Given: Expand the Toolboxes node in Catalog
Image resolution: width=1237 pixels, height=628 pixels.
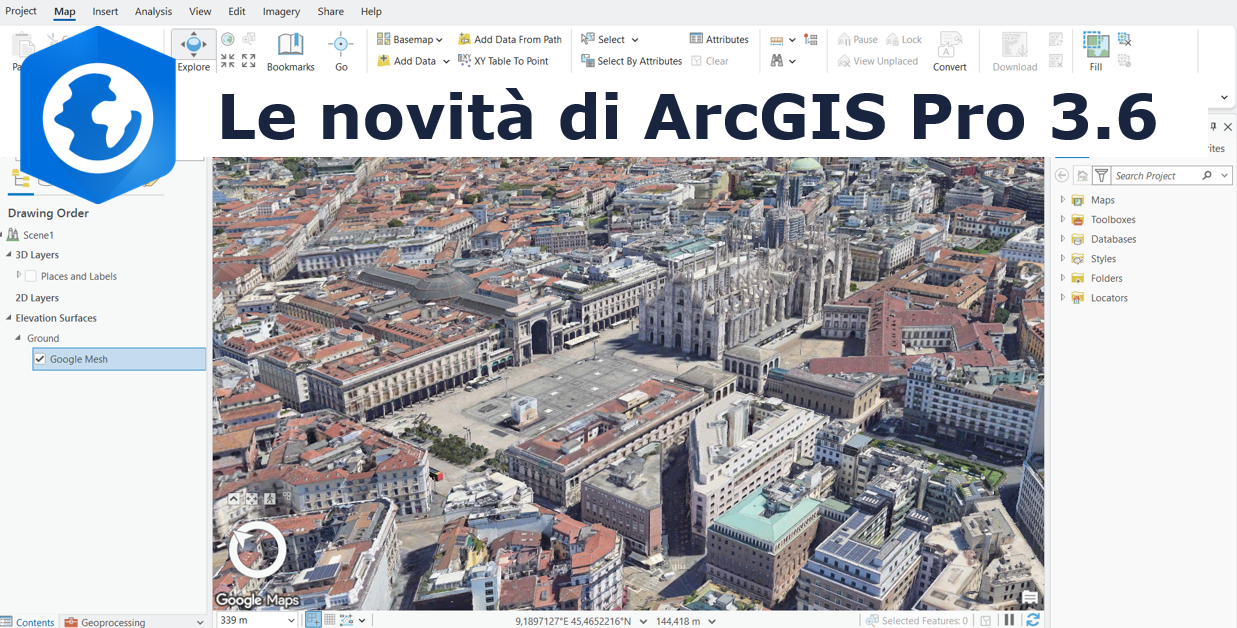Looking at the screenshot, I should 1062,219.
